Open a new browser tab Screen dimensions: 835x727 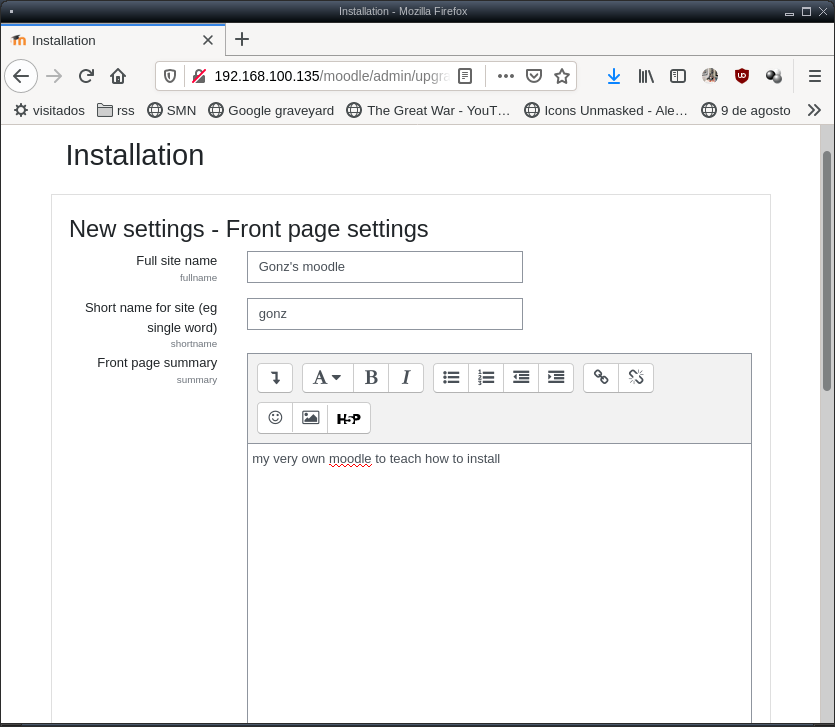(x=242, y=39)
